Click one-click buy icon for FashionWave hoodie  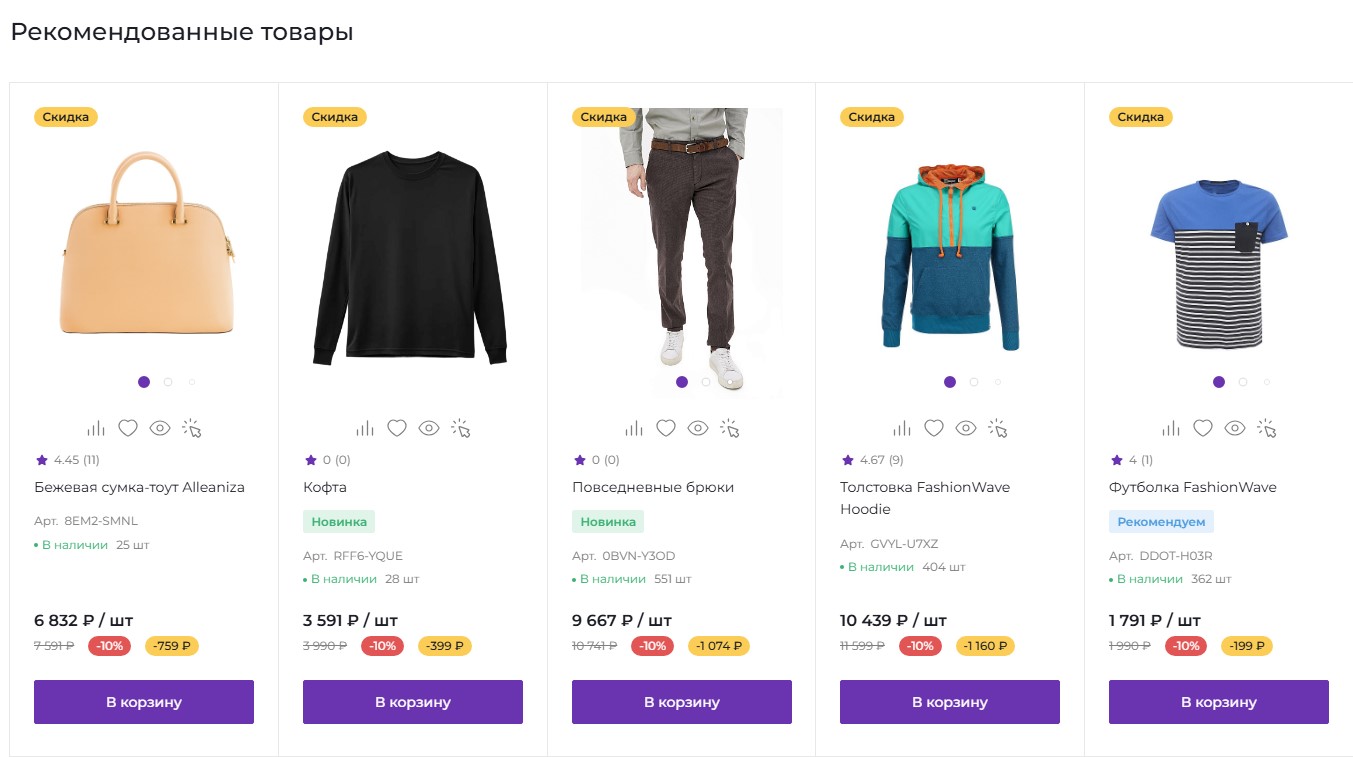pyautogui.click(x=998, y=428)
